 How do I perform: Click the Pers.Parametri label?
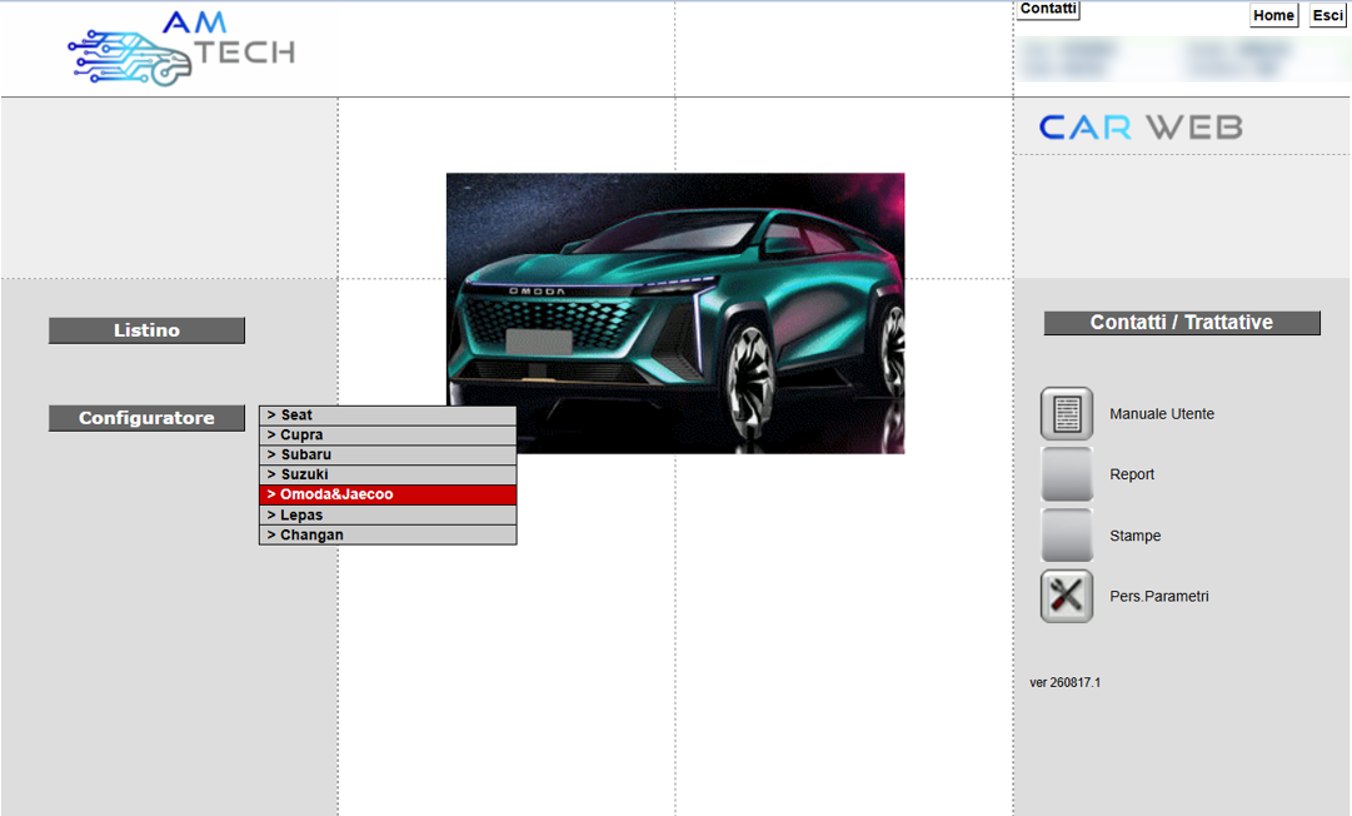[1159, 597]
